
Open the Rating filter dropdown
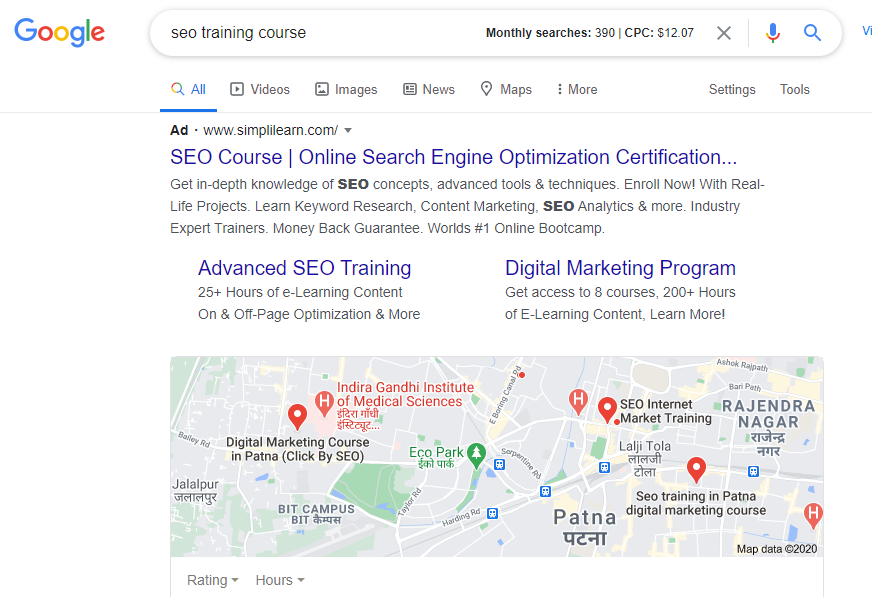213,580
